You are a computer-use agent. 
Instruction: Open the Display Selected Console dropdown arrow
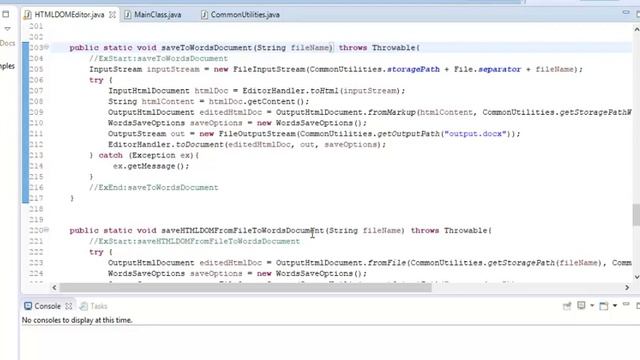tap(592, 305)
